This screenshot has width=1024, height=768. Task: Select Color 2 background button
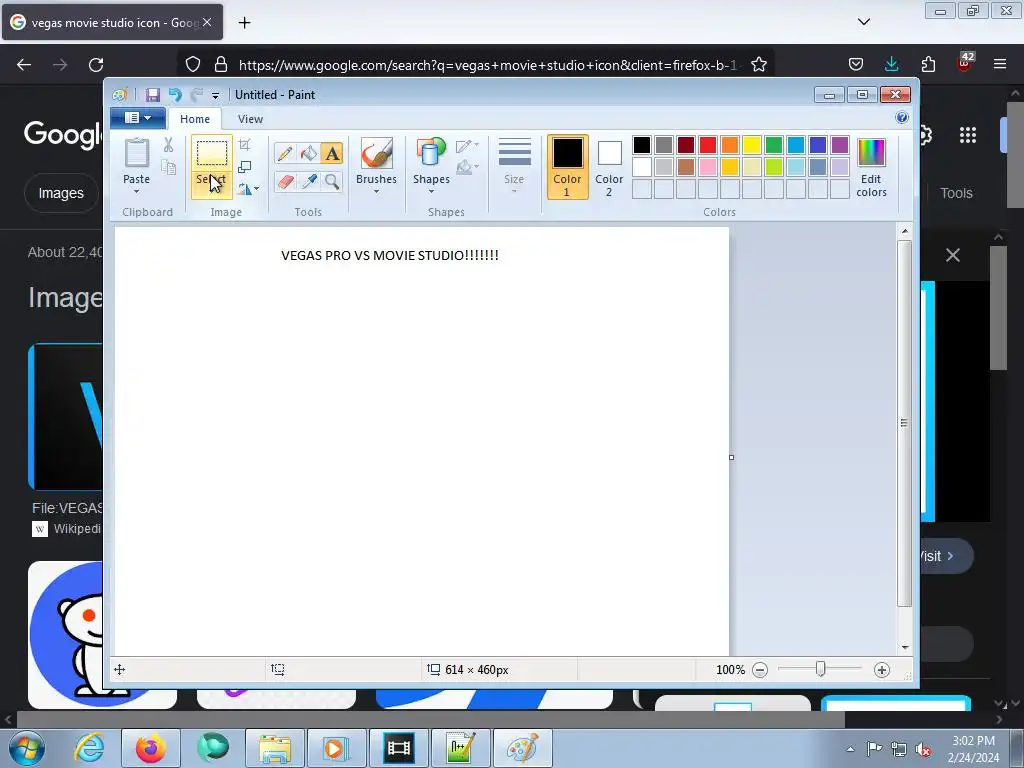(609, 167)
